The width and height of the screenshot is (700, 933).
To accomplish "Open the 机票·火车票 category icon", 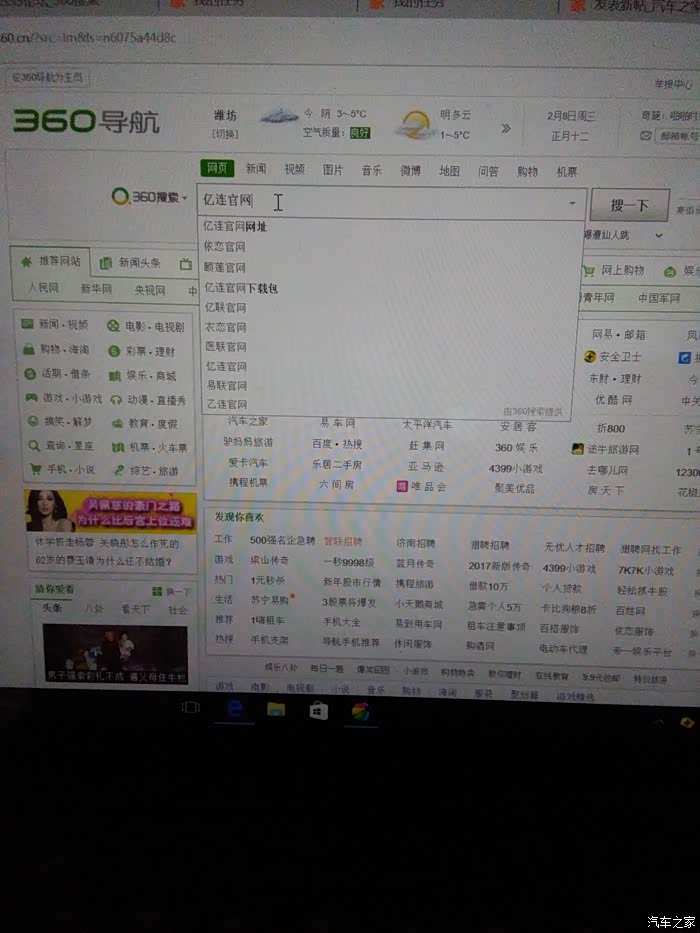I will point(118,447).
